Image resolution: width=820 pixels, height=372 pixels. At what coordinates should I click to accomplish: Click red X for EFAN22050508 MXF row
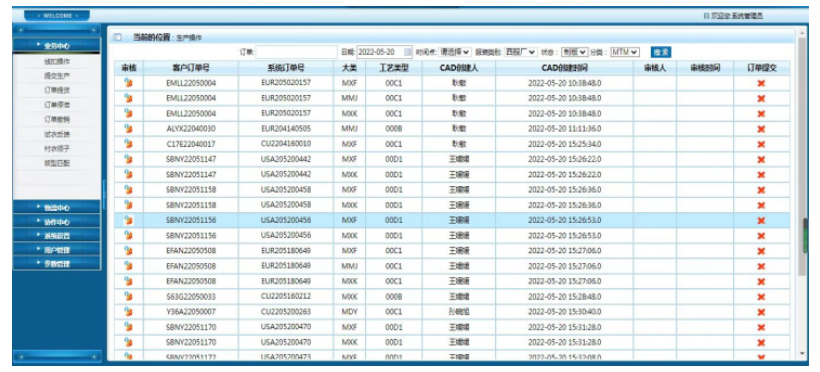click(x=761, y=251)
